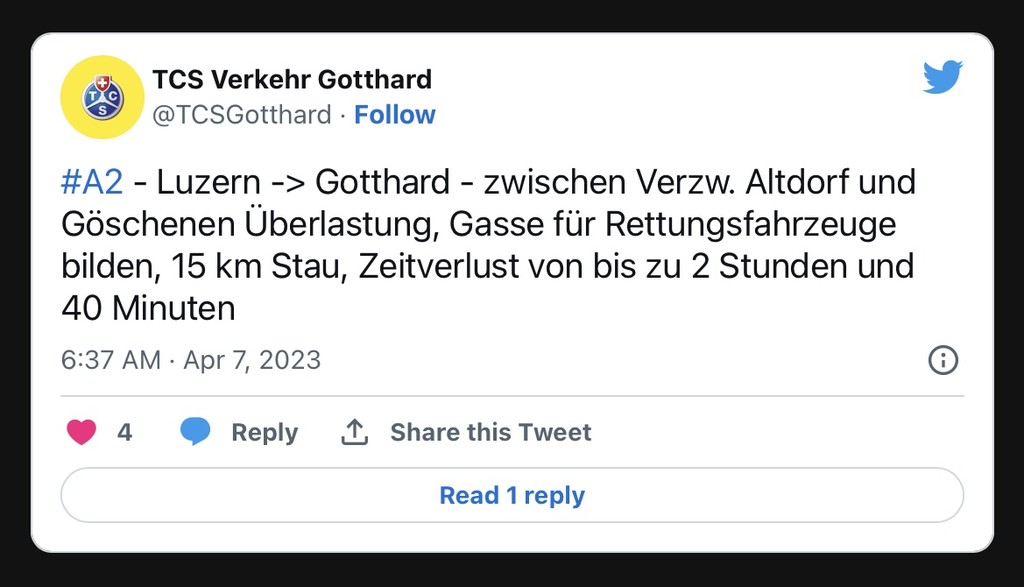This screenshot has width=1024, height=587.
Task: Open TCS Verkehr Gotthard profile name
Action: pos(292,80)
